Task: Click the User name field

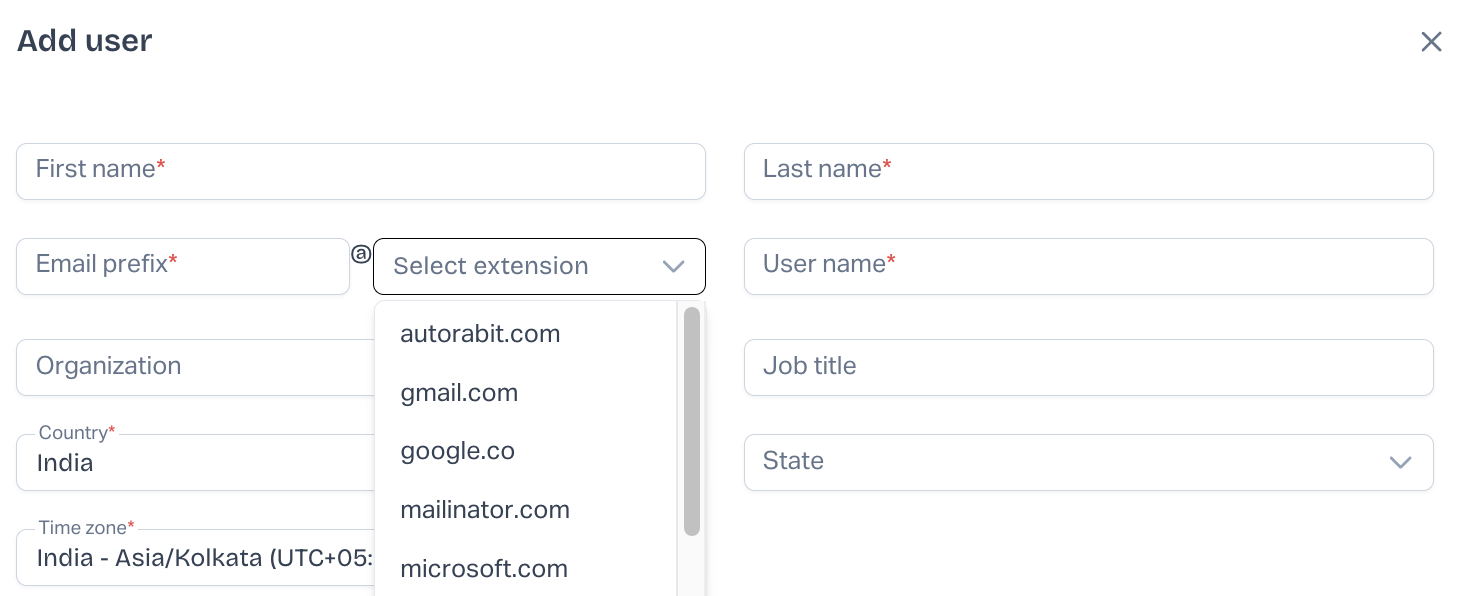Action: [1088, 266]
